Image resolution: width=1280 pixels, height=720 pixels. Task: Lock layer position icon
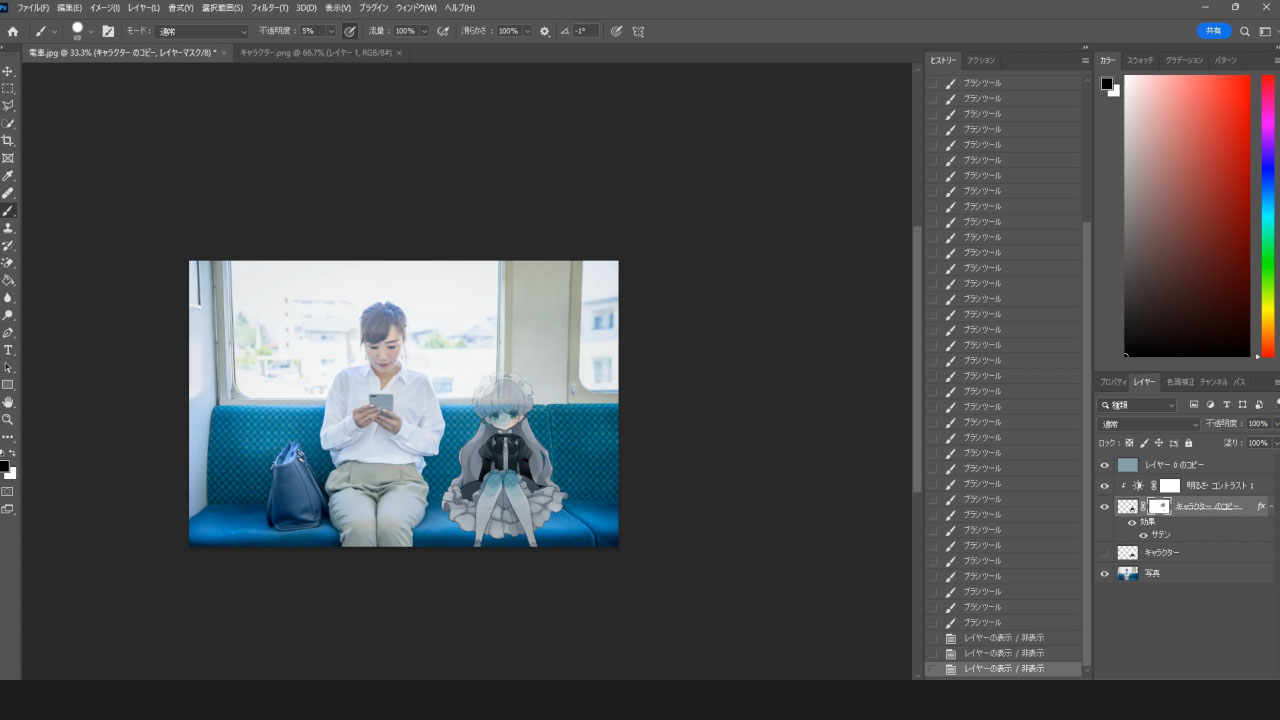(x=1158, y=443)
